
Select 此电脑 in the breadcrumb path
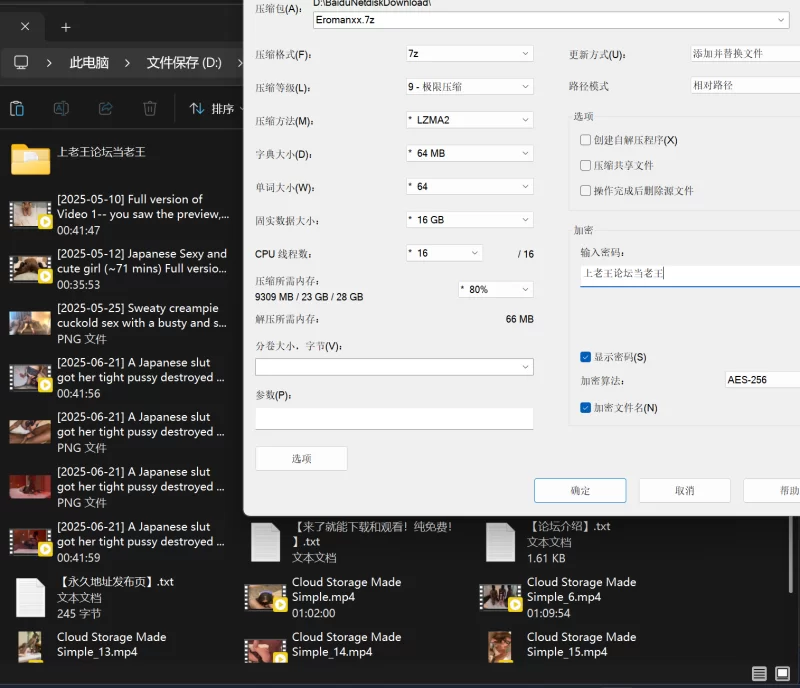(x=89, y=63)
